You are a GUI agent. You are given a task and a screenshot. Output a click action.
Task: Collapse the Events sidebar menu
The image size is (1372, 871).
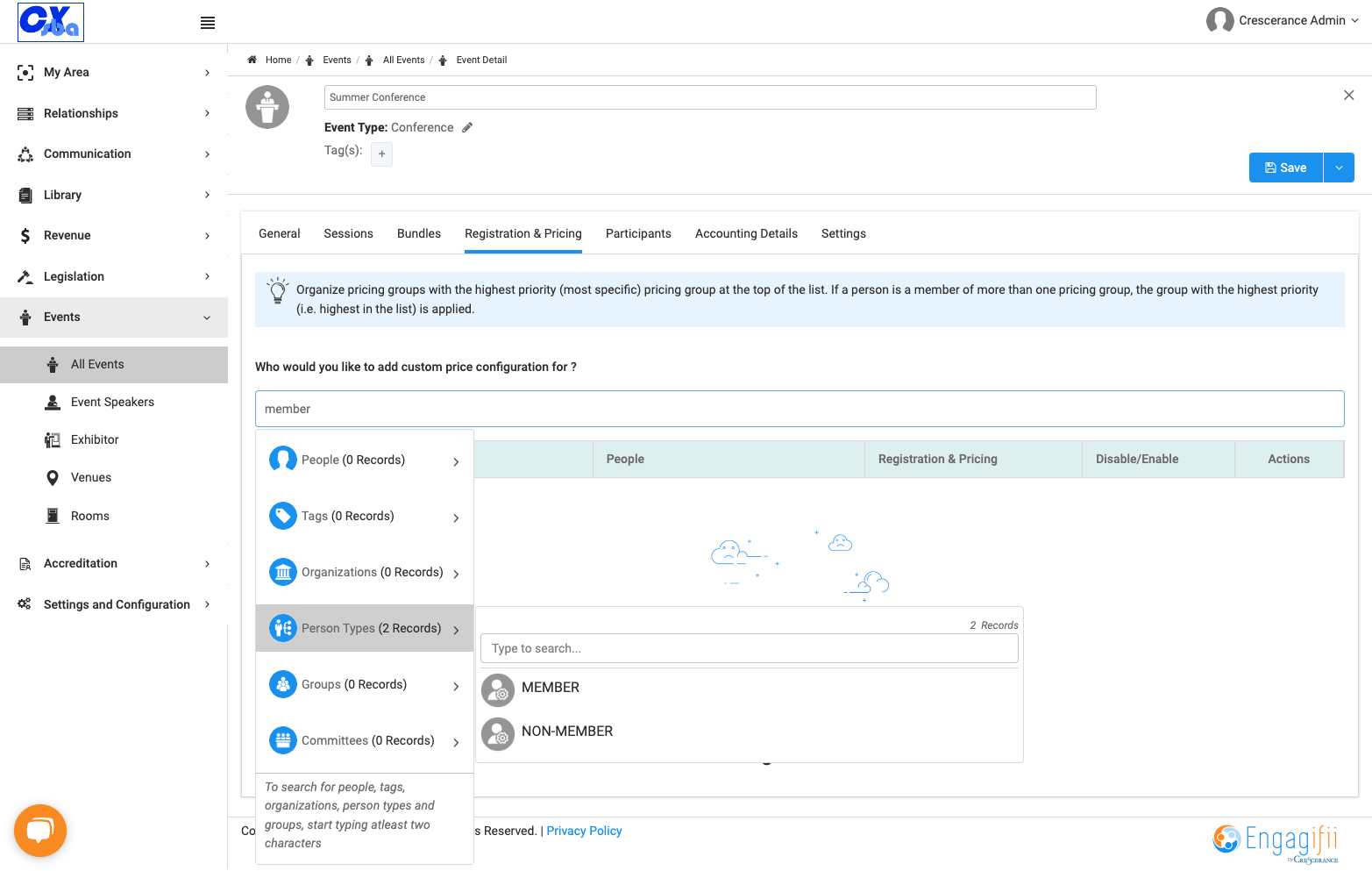point(114,317)
